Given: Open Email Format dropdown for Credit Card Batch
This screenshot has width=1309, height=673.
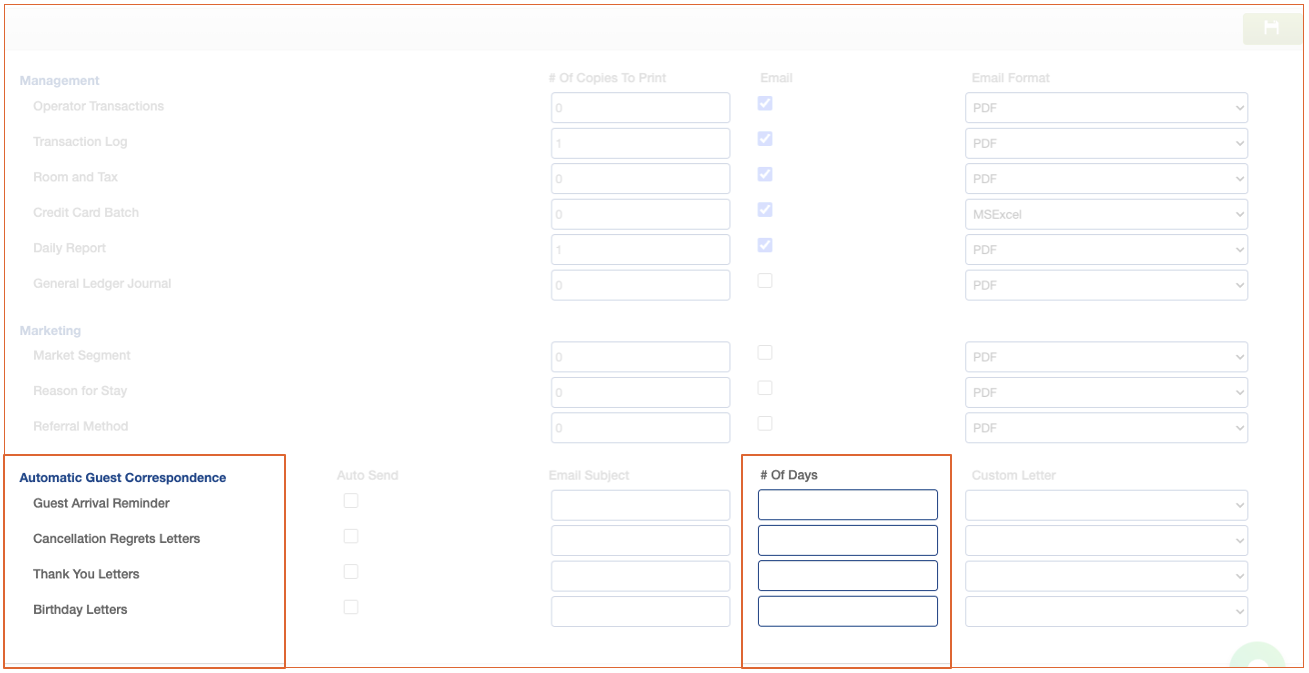Looking at the screenshot, I should 1106,214.
